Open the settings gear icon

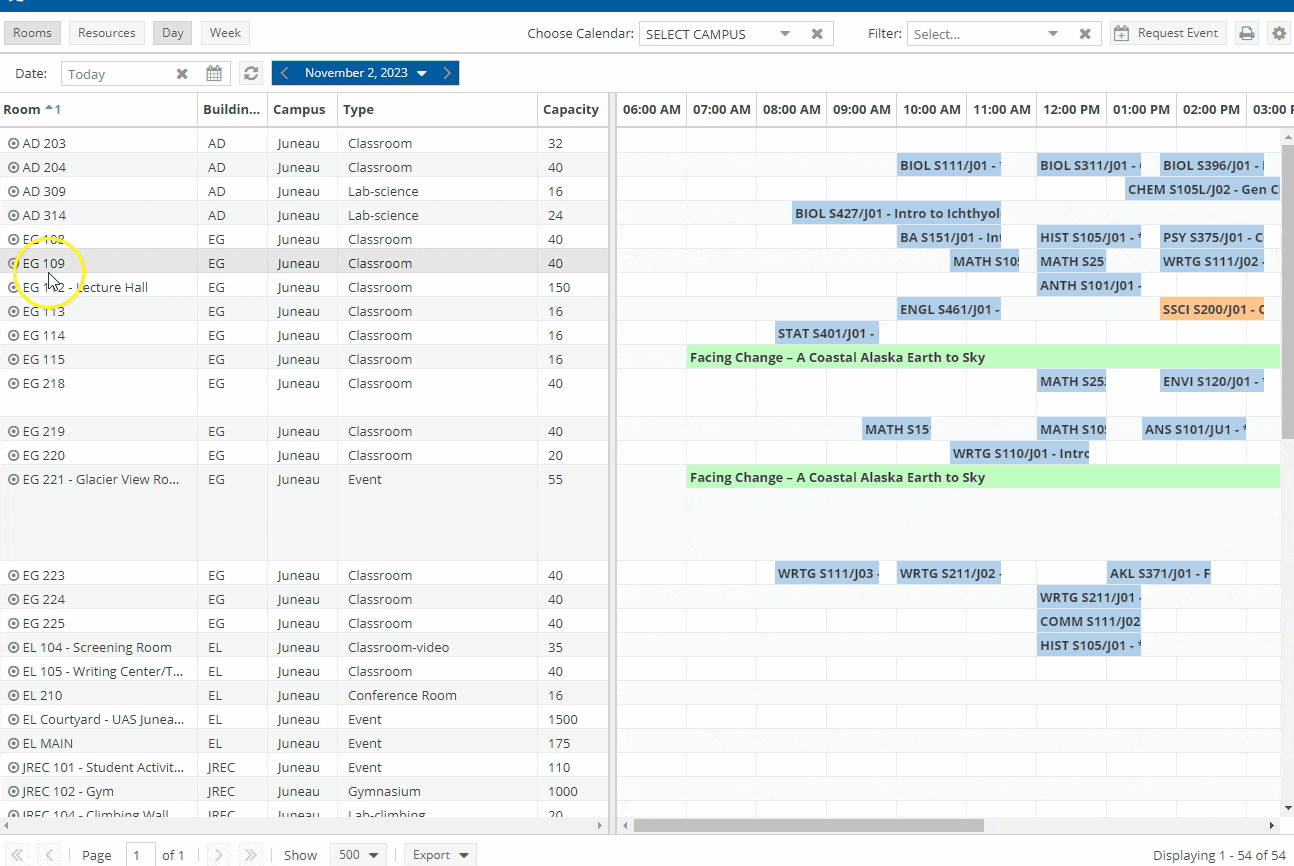point(1279,33)
